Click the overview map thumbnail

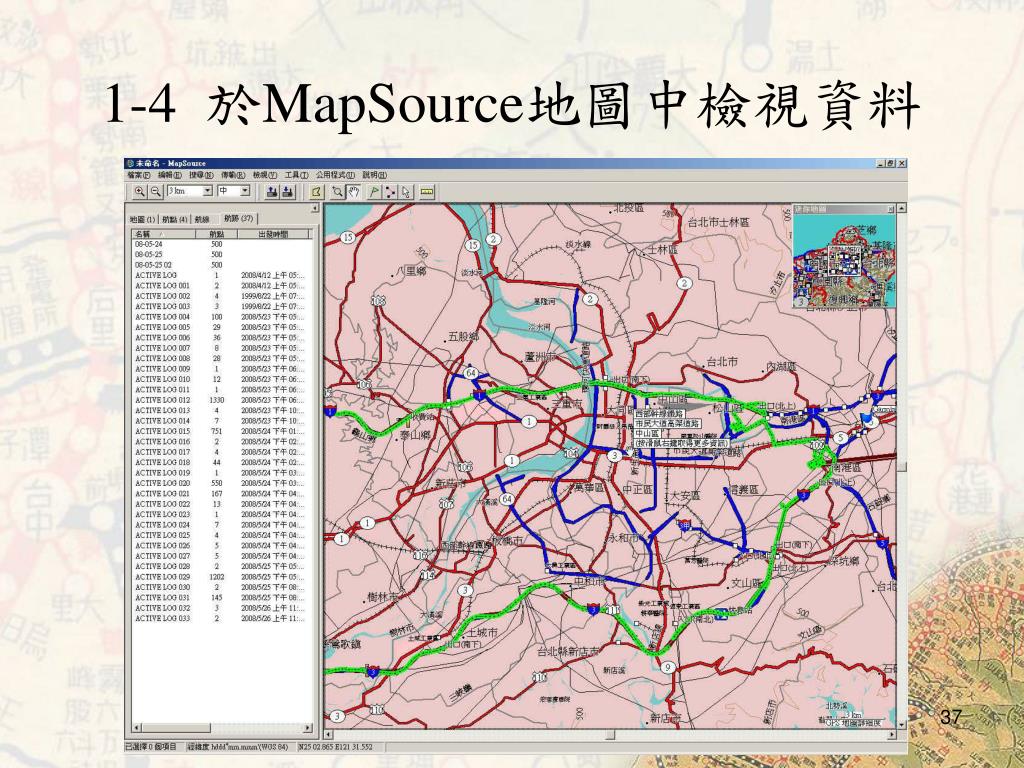tap(844, 261)
